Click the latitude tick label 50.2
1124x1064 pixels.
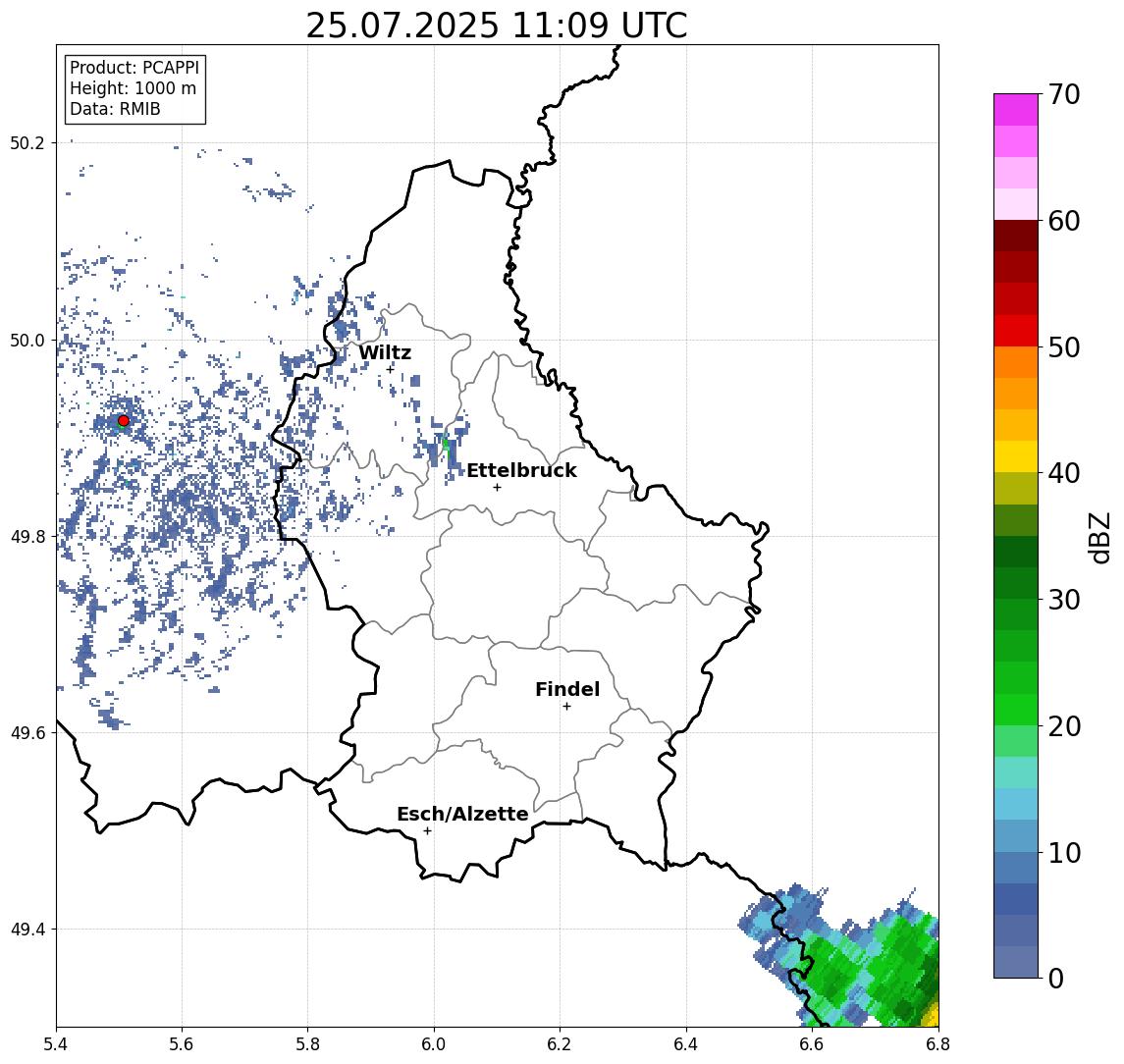coord(27,142)
